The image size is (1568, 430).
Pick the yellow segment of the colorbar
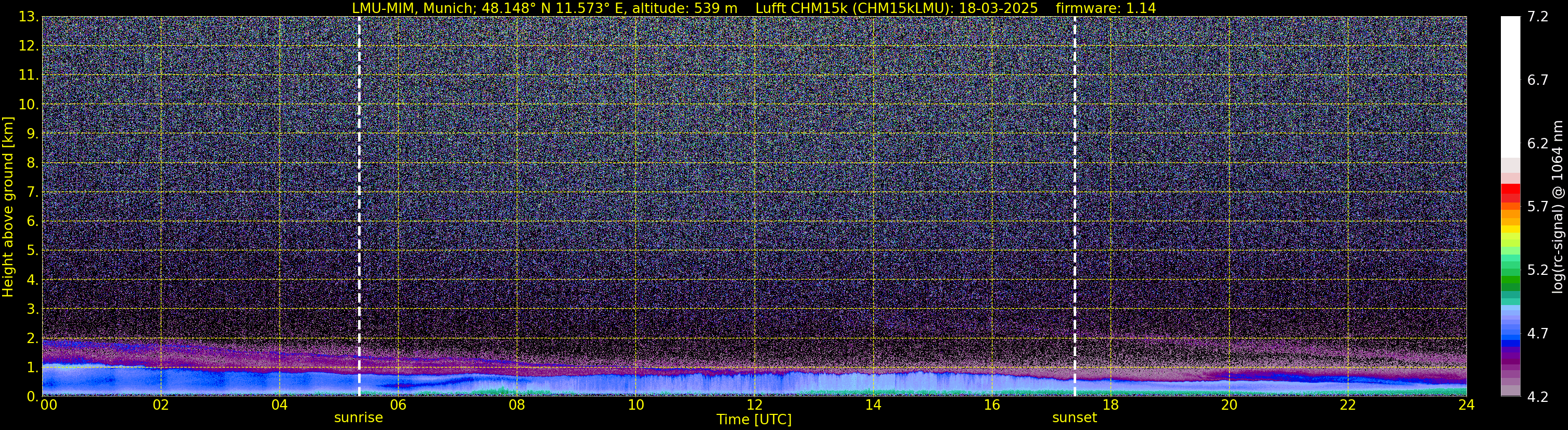point(1510,230)
